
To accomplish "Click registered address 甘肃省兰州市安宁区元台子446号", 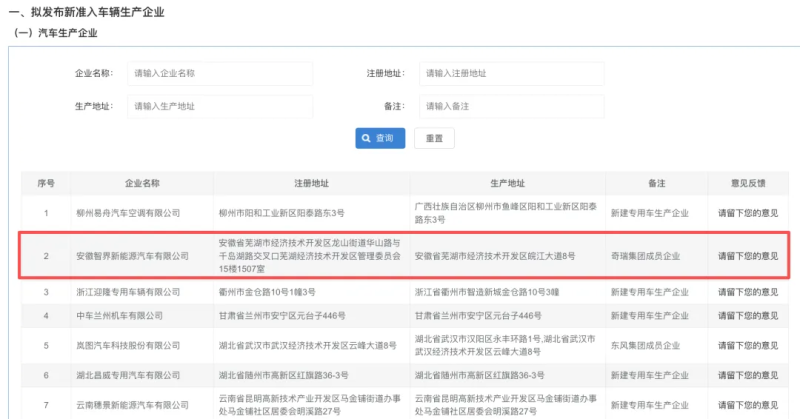I will pyautogui.click(x=282, y=316).
